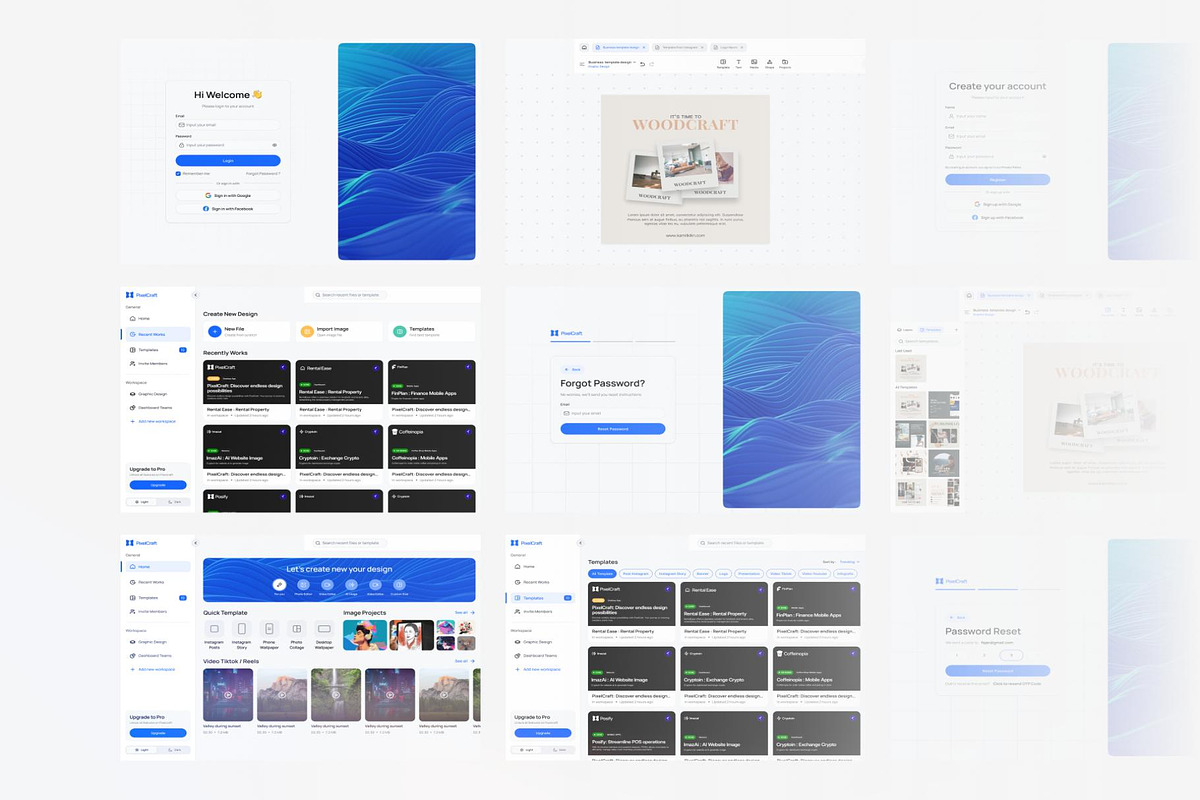1200x800 pixels.
Task: Click the redo arrow in the Woodcraft editor
Action: 652,63
